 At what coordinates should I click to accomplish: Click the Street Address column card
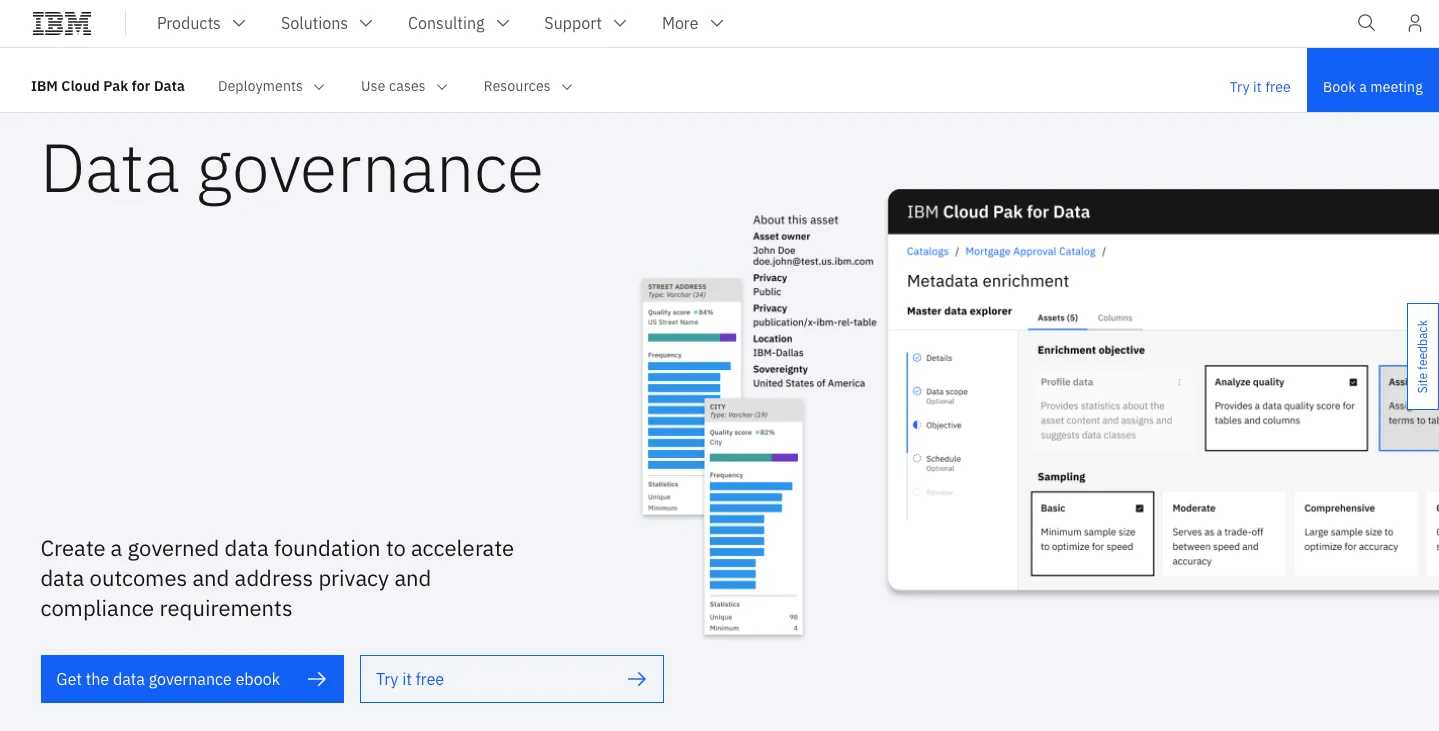pos(692,397)
